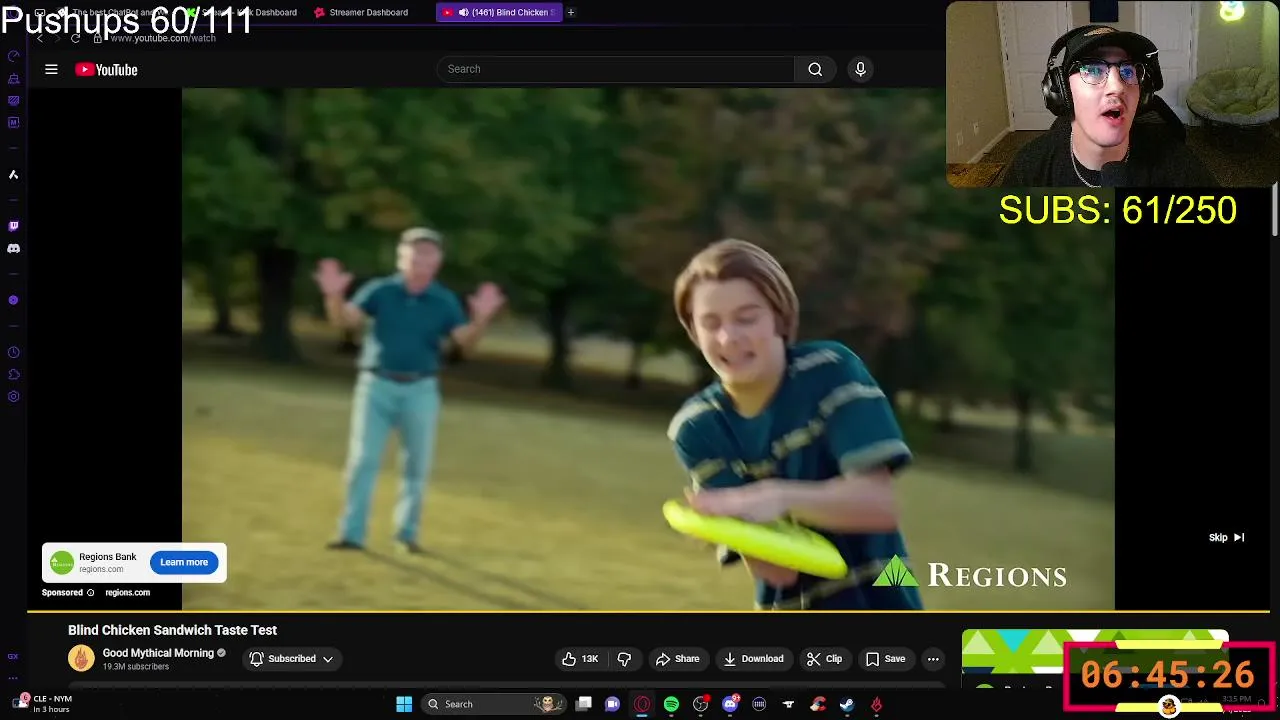Skip the Regions Bank ad
This screenshot has height=720, width=1280.
click(1226, 538)
